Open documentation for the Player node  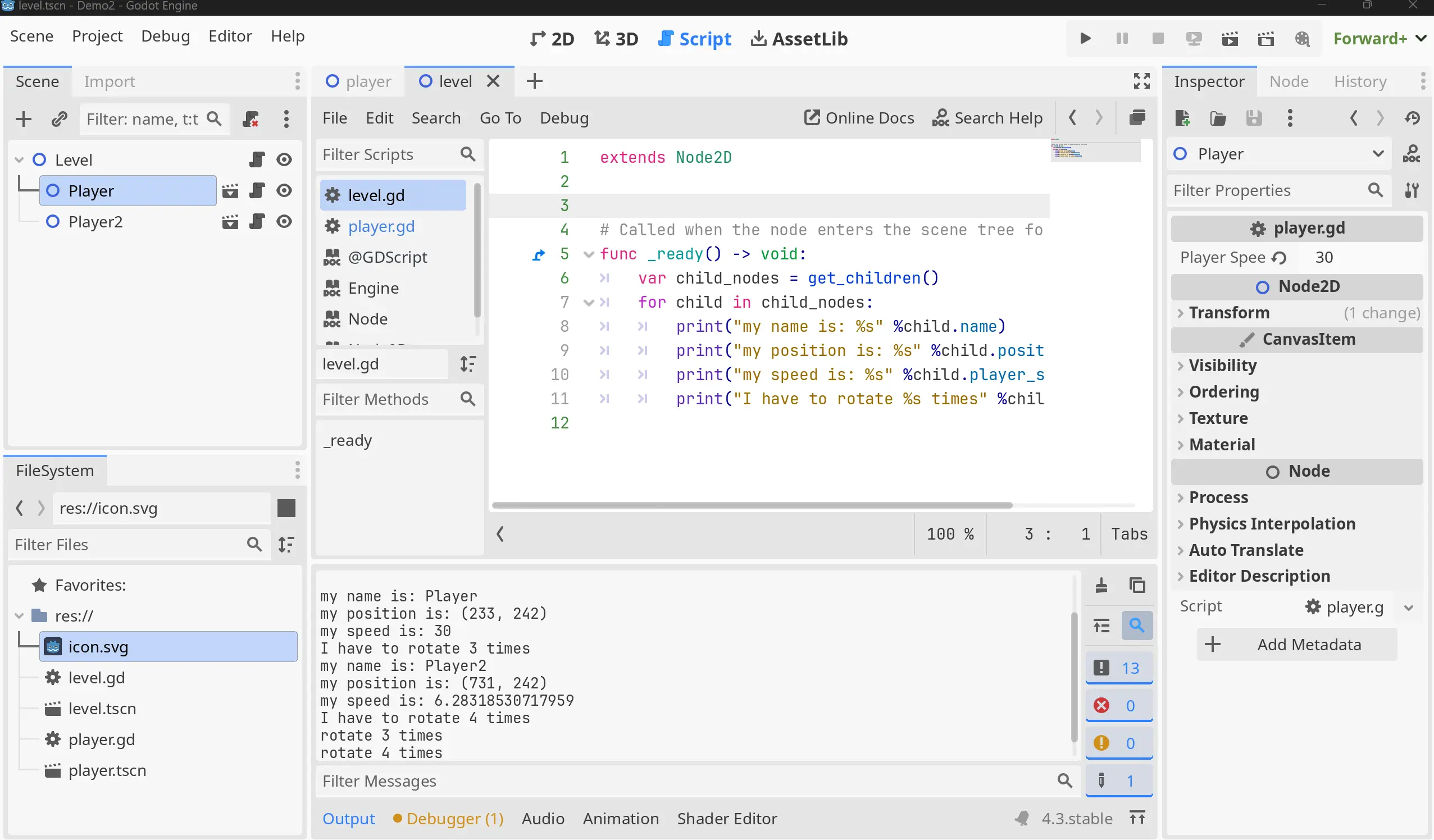(x=1410, y=154)
